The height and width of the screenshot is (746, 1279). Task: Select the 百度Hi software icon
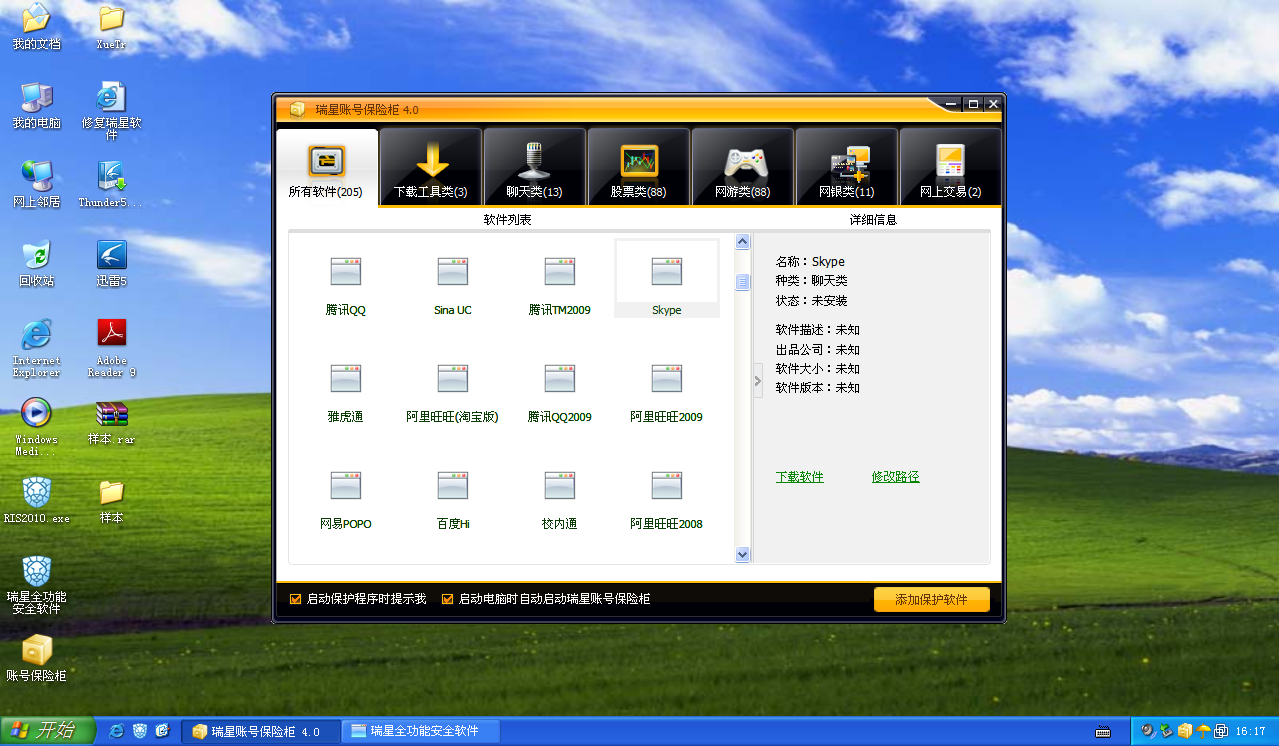[x=452, y=485]
